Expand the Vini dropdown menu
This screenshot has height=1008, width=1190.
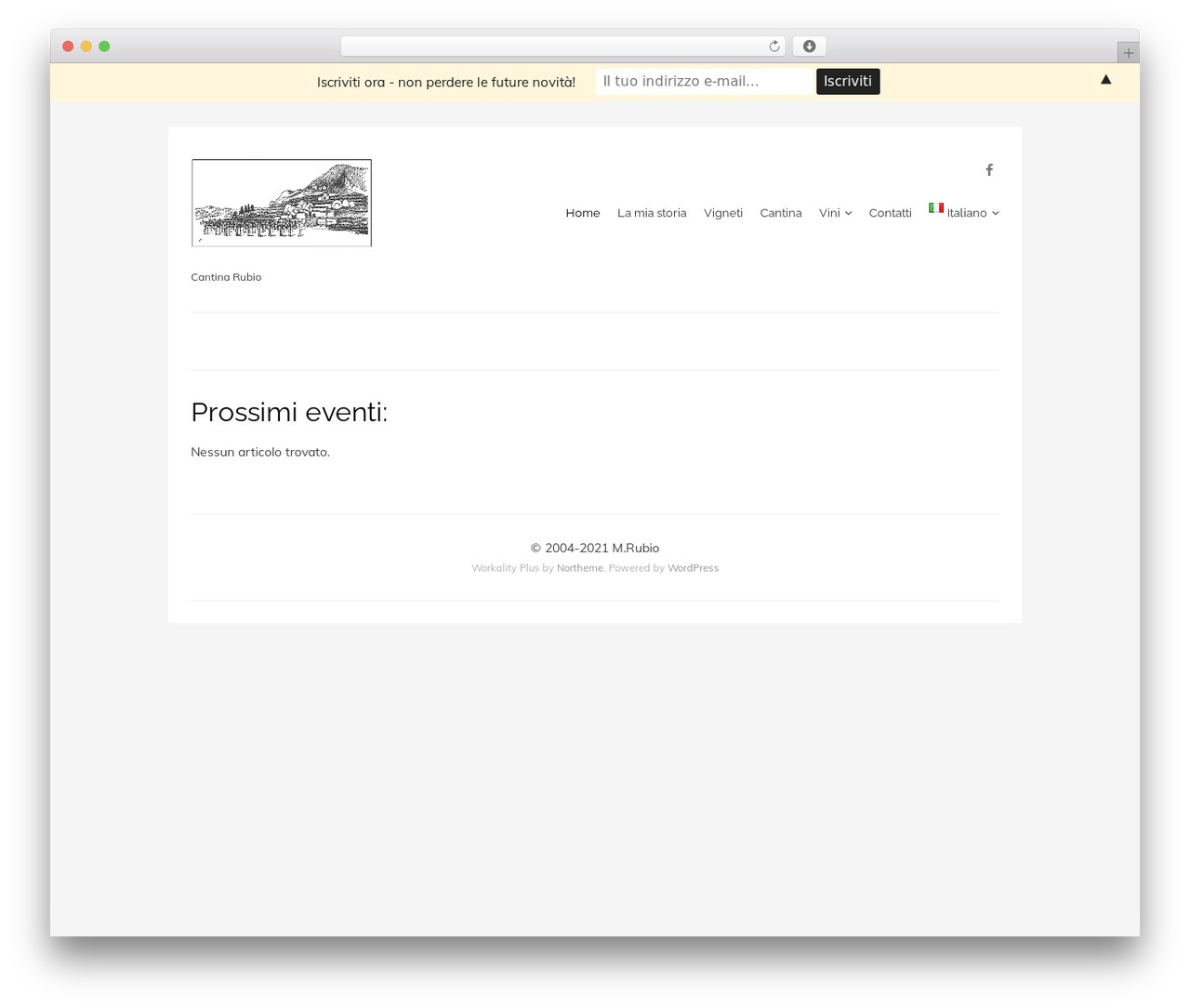click(x=835, y=213)
